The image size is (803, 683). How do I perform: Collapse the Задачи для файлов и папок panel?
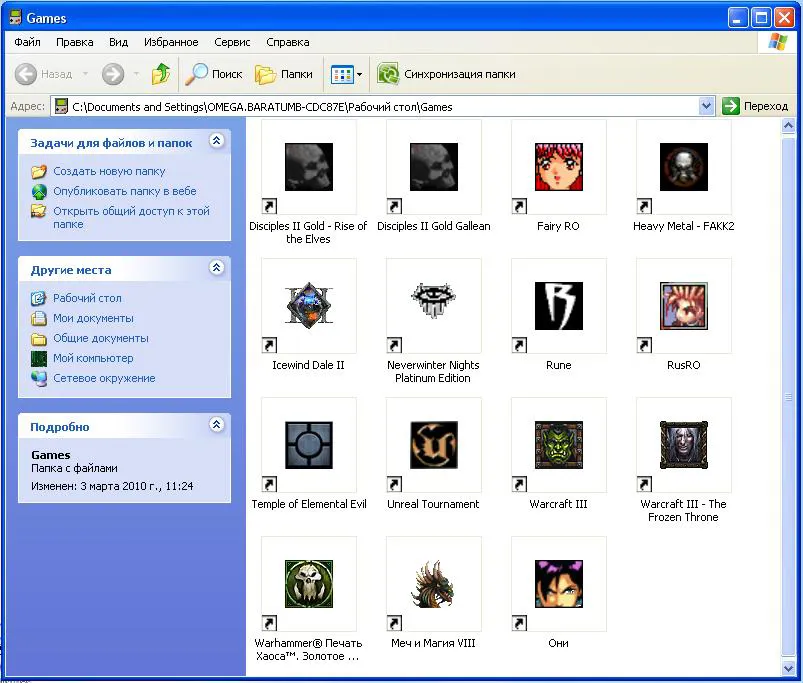217,141
